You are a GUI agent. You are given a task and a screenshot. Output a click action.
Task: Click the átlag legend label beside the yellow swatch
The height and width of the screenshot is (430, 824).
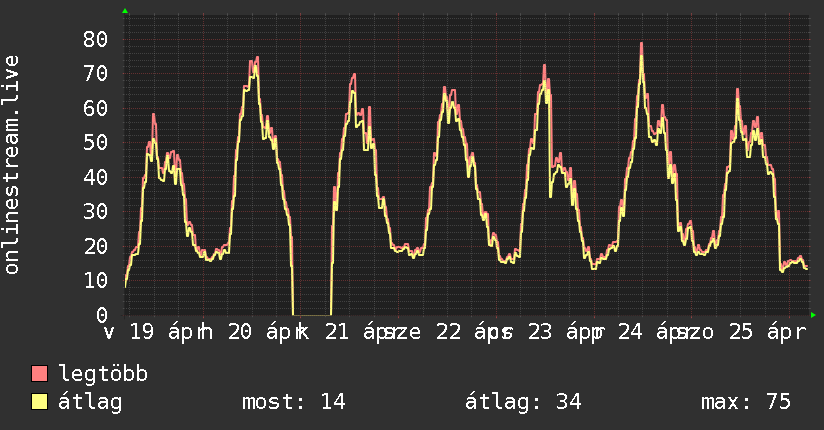click(90, 402)
